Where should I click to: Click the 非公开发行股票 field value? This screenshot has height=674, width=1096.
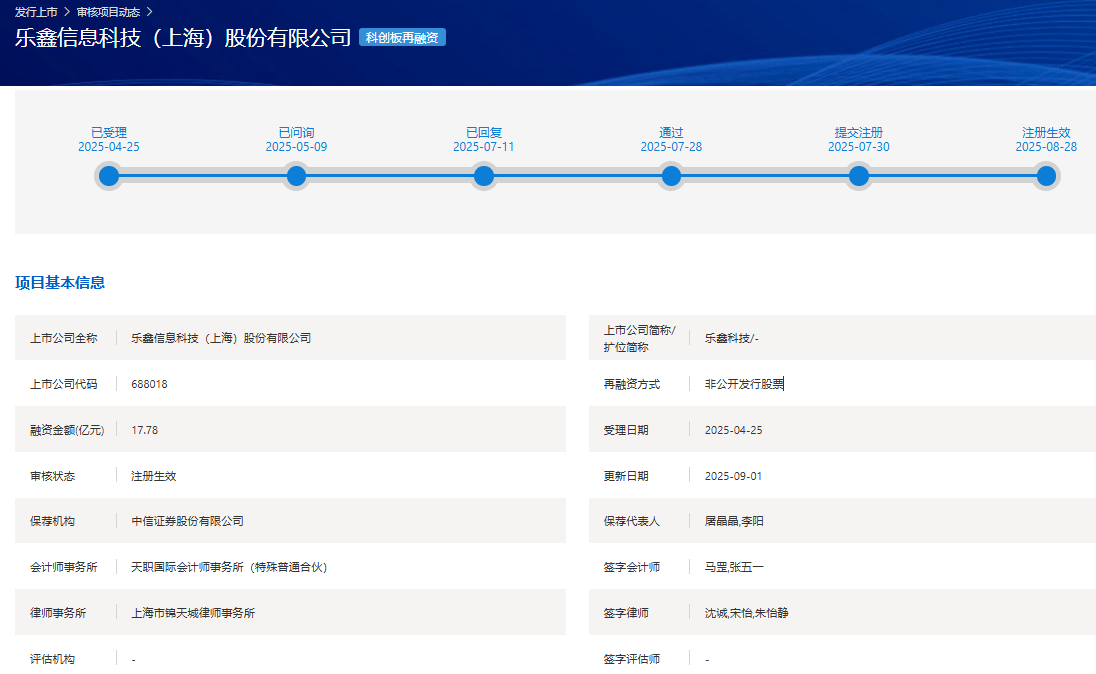(744, 384)
